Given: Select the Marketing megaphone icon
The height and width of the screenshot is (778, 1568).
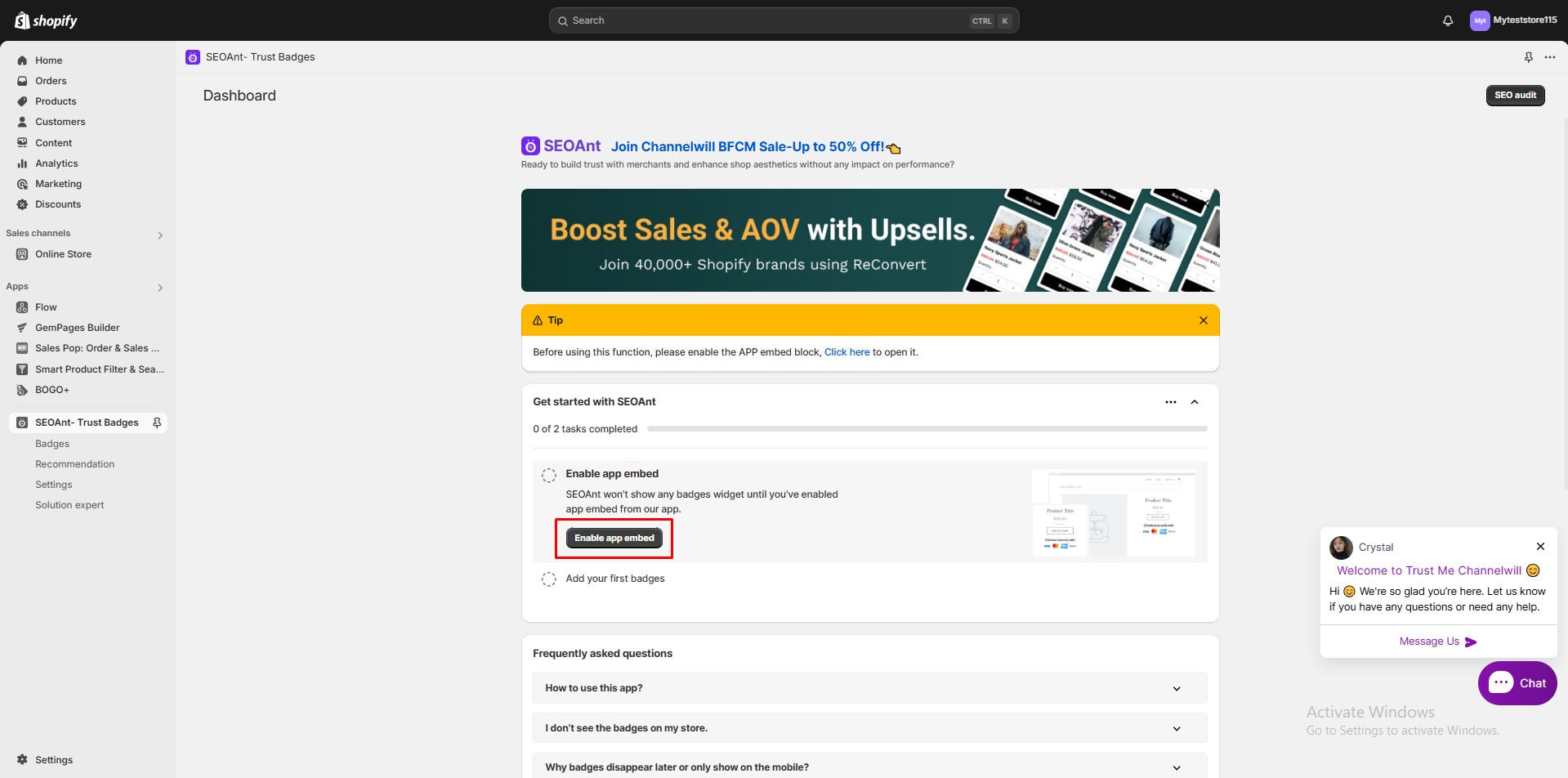Looking at the screenshot, I should [x=22, y=184].
